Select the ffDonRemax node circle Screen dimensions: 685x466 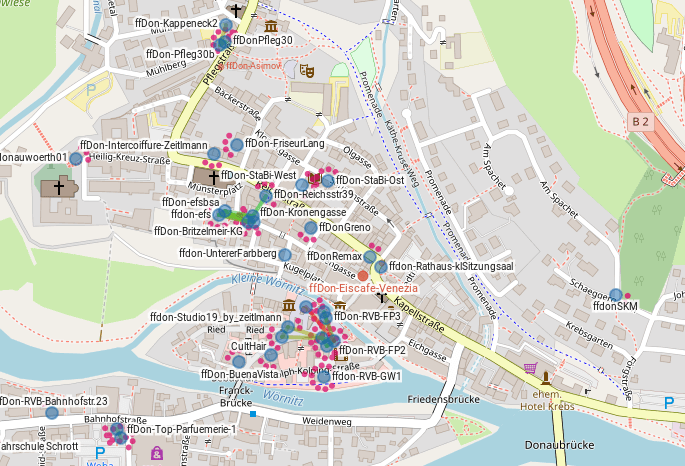click(370, 257)
